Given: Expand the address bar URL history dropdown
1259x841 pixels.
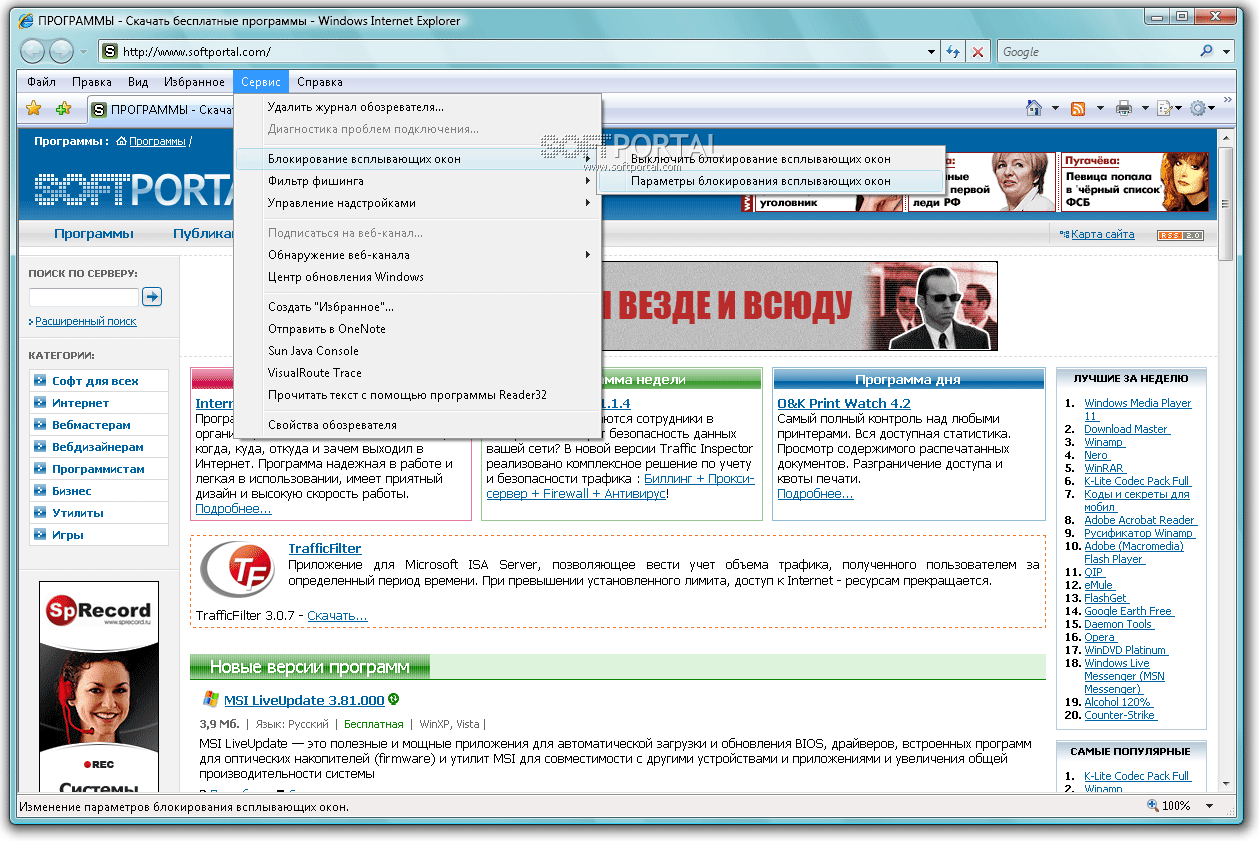Looking at the screenshot, I should (931, 52).
